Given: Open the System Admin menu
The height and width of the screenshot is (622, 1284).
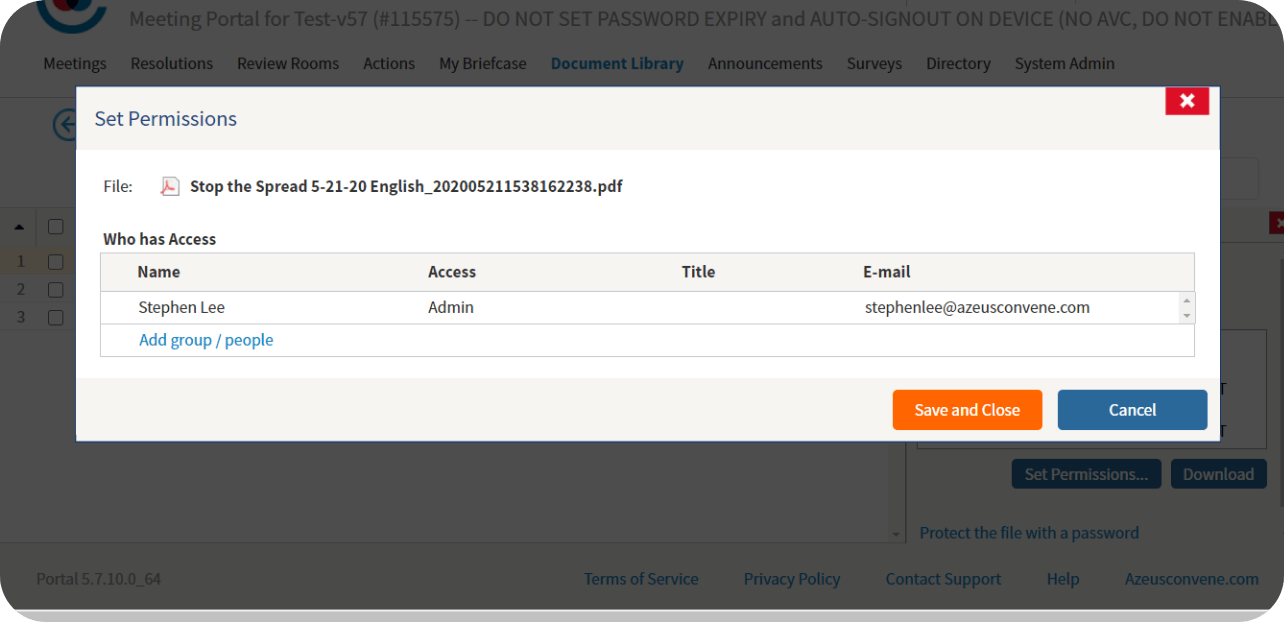Looking at the screenshot, I should (x=1064, y=64).
